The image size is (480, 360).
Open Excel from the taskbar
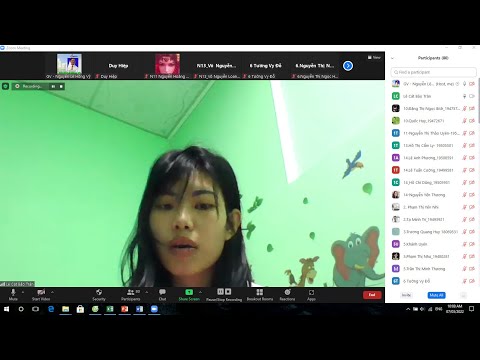110,309
